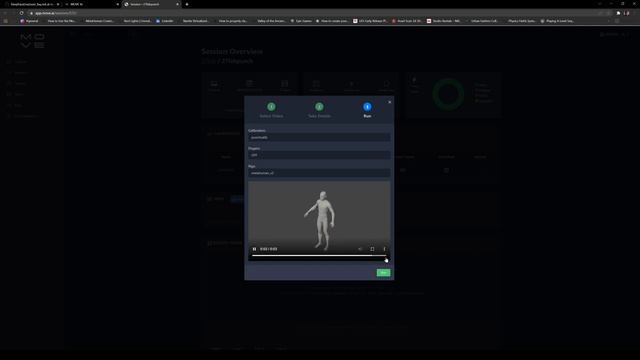Mute the preview video volume
Image resolution: width=640 pixels, height=360 pixels.
click(360, 249)
